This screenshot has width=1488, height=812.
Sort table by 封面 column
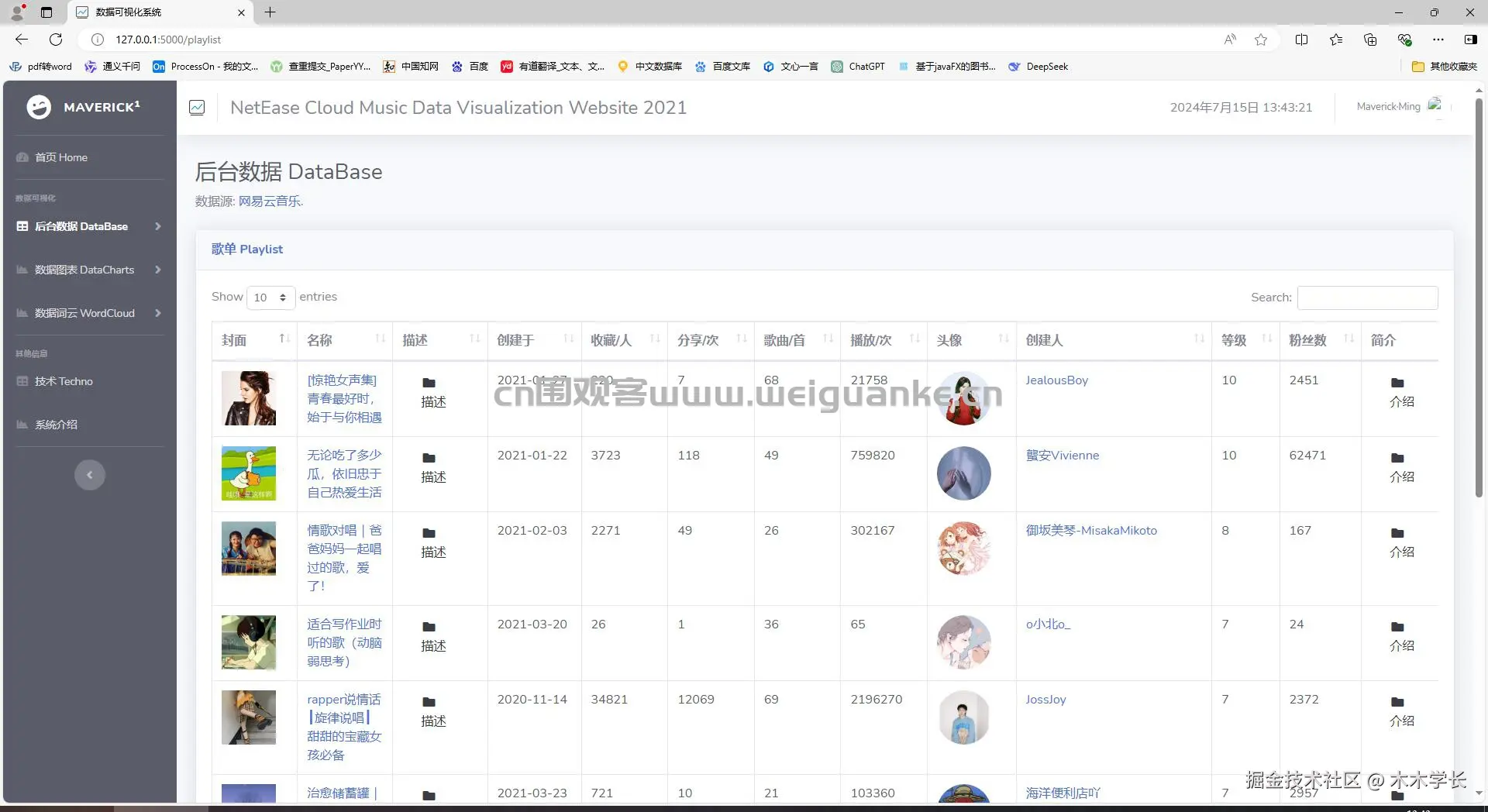pyautogui.click(x=254, y=340)
